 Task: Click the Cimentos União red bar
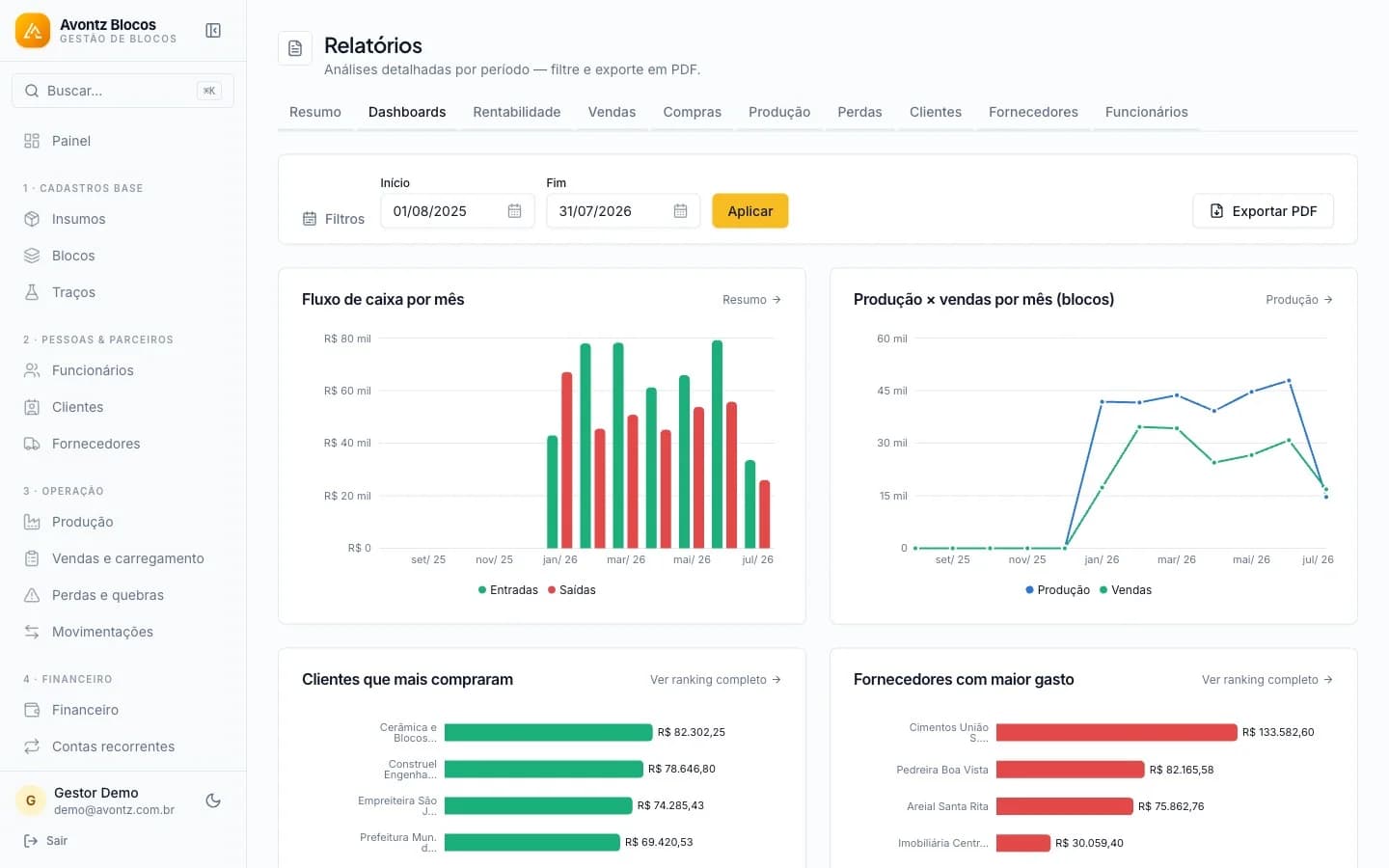click(x=1117, y=732)
